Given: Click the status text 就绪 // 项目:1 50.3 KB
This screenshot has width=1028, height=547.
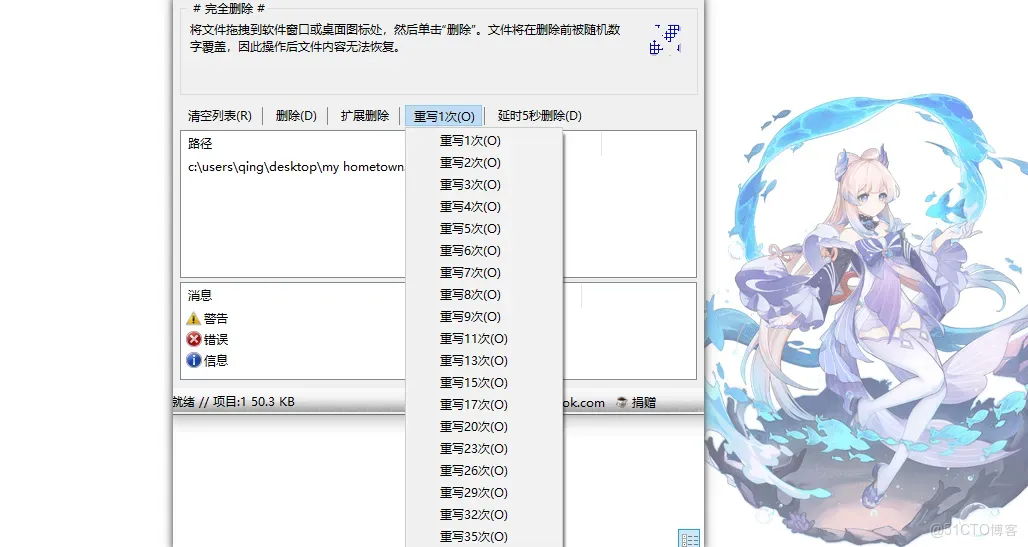Looking at the screenshot, I should [x=233, y=402].
